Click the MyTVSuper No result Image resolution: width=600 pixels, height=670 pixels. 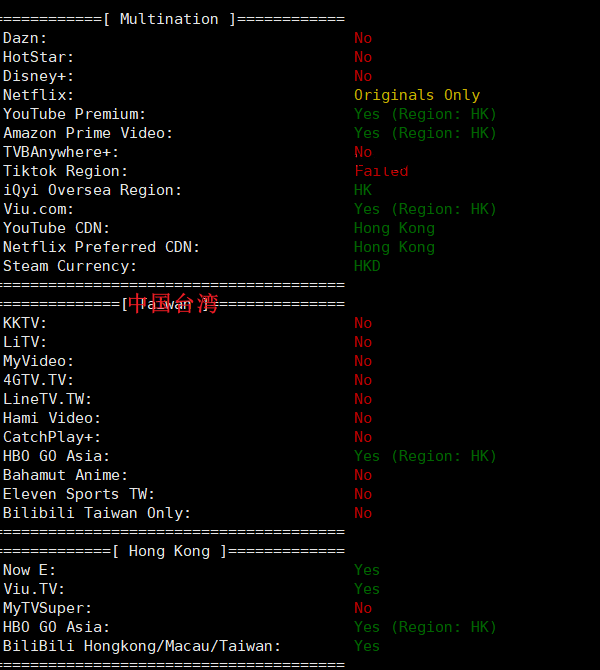363,608
